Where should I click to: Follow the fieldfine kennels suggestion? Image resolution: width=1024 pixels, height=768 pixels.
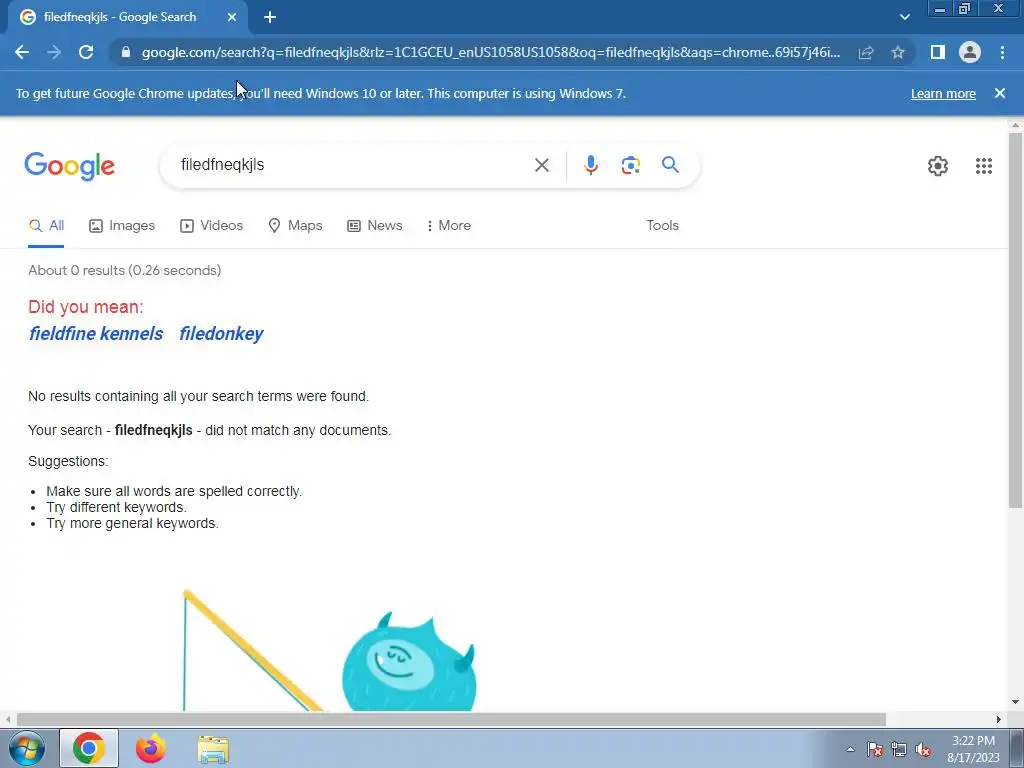pyautogui.click(x=96, y=334)
